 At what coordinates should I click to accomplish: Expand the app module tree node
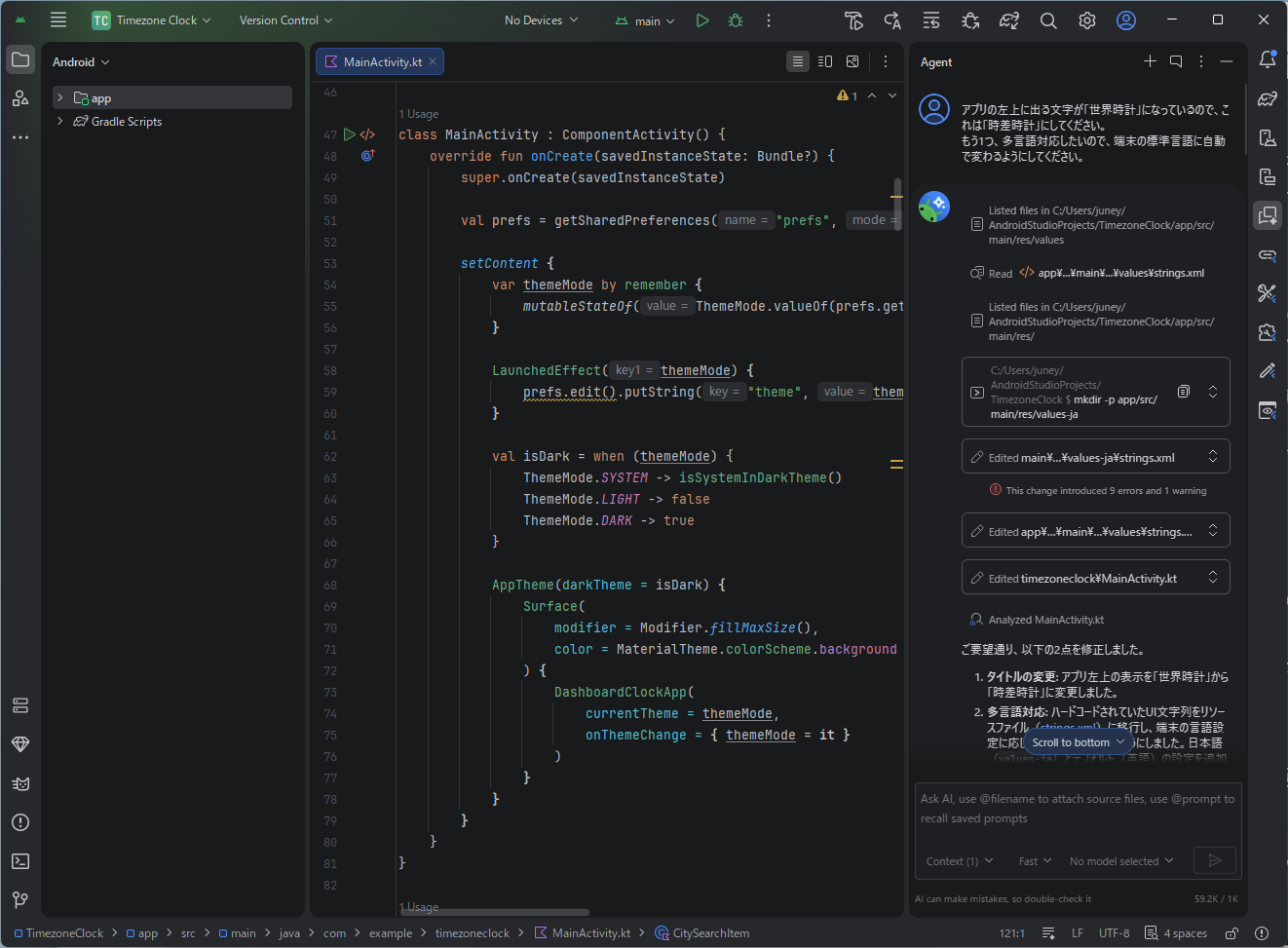pos(60,97)
